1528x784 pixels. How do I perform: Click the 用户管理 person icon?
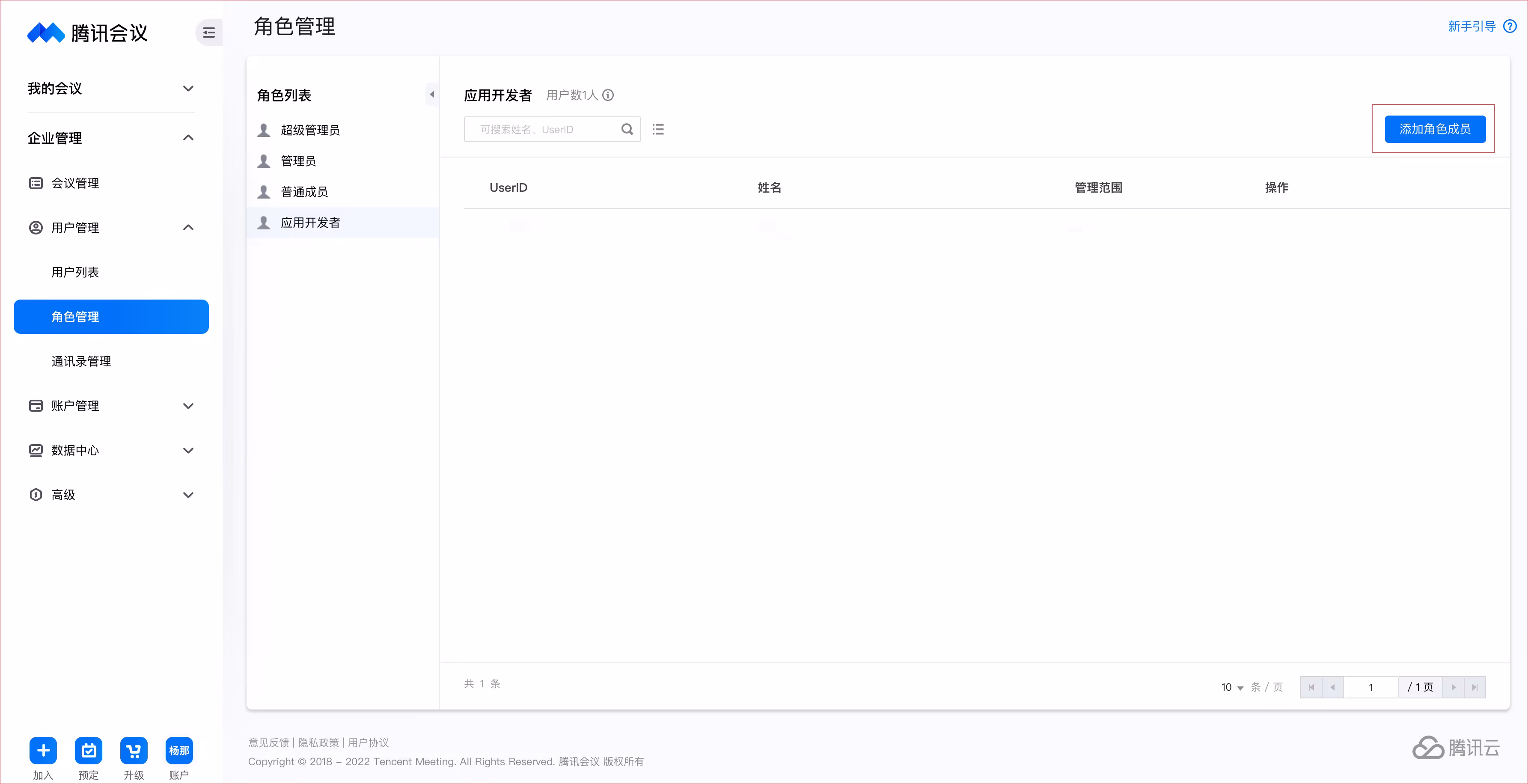[36, 228]
